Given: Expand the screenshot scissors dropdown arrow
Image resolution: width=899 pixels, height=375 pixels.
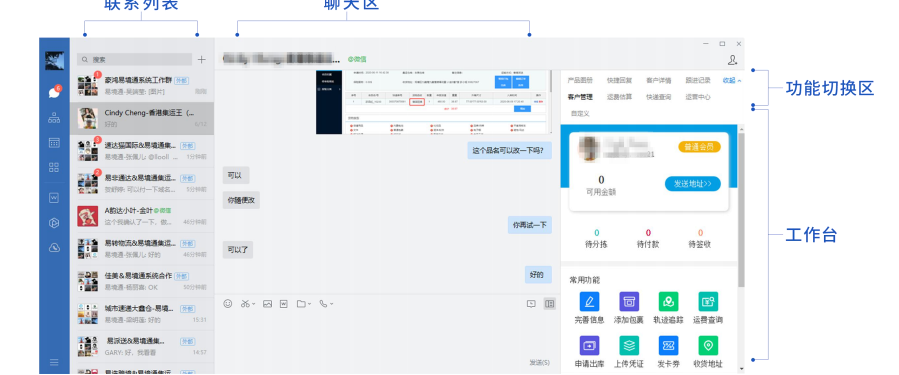Looking at the screenshot, I should 253,304.
